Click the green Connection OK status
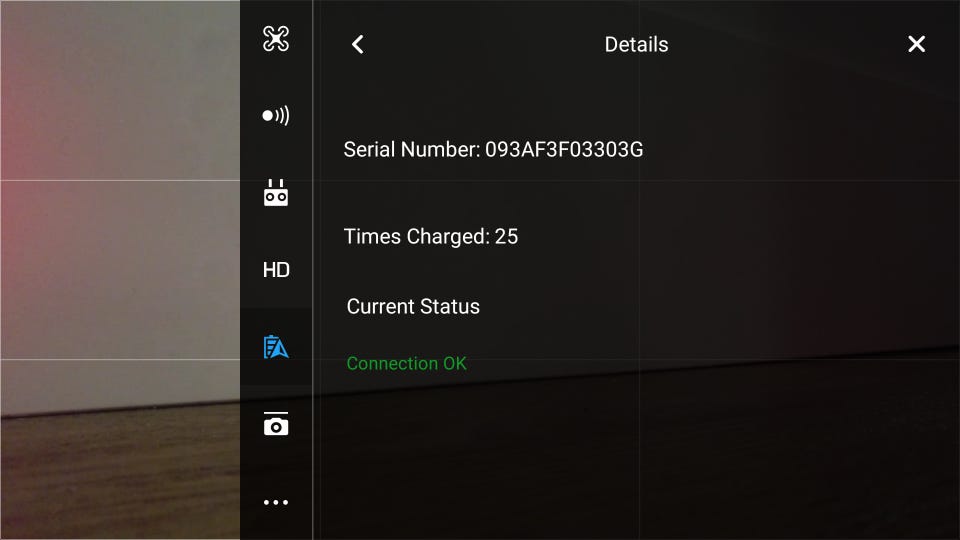The image size is (960, 540). point(407,364)
